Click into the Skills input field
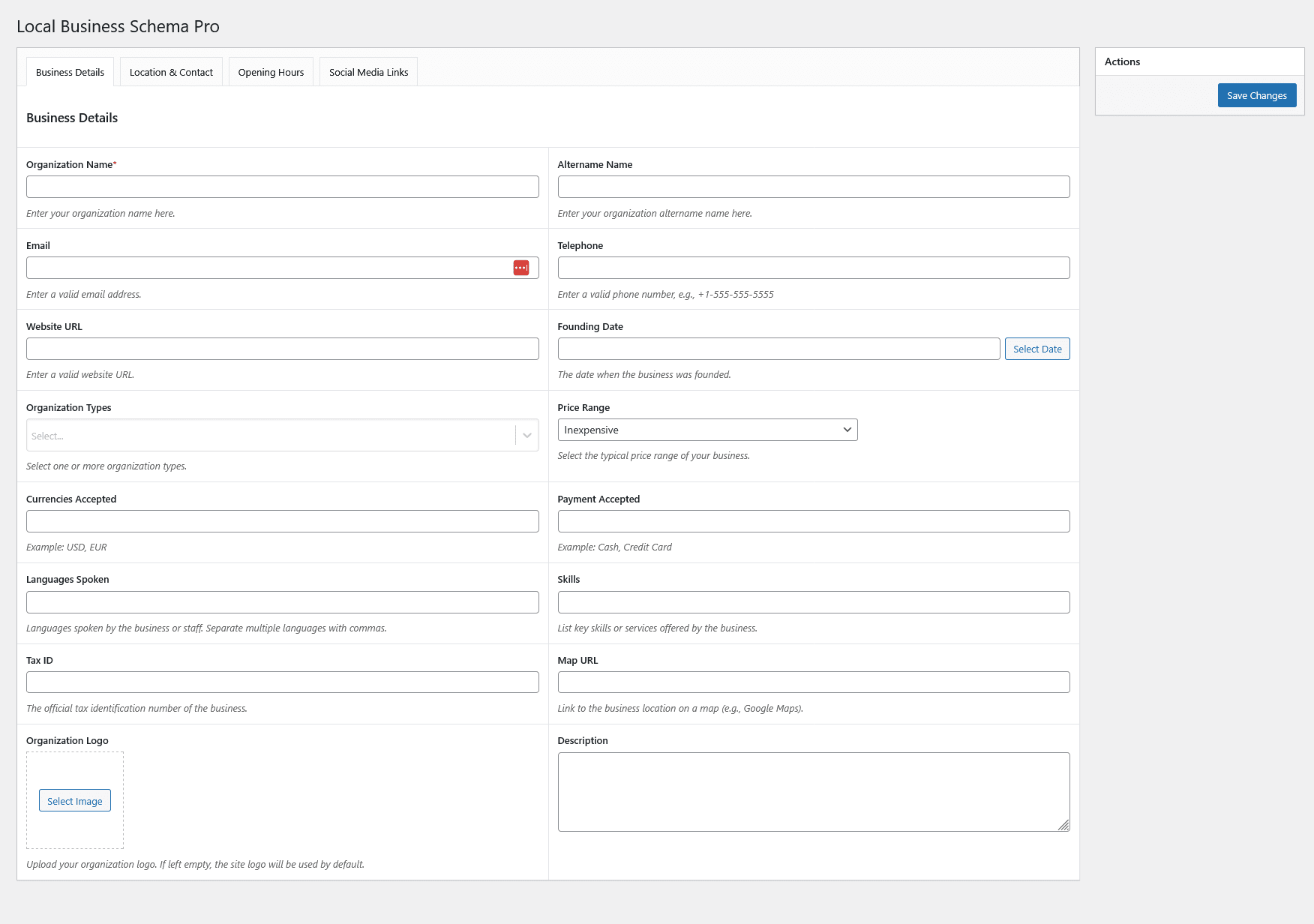Image resolution: width=1314 pixels, height=924 pixels. pyautogui.click(x=814, y=602)
